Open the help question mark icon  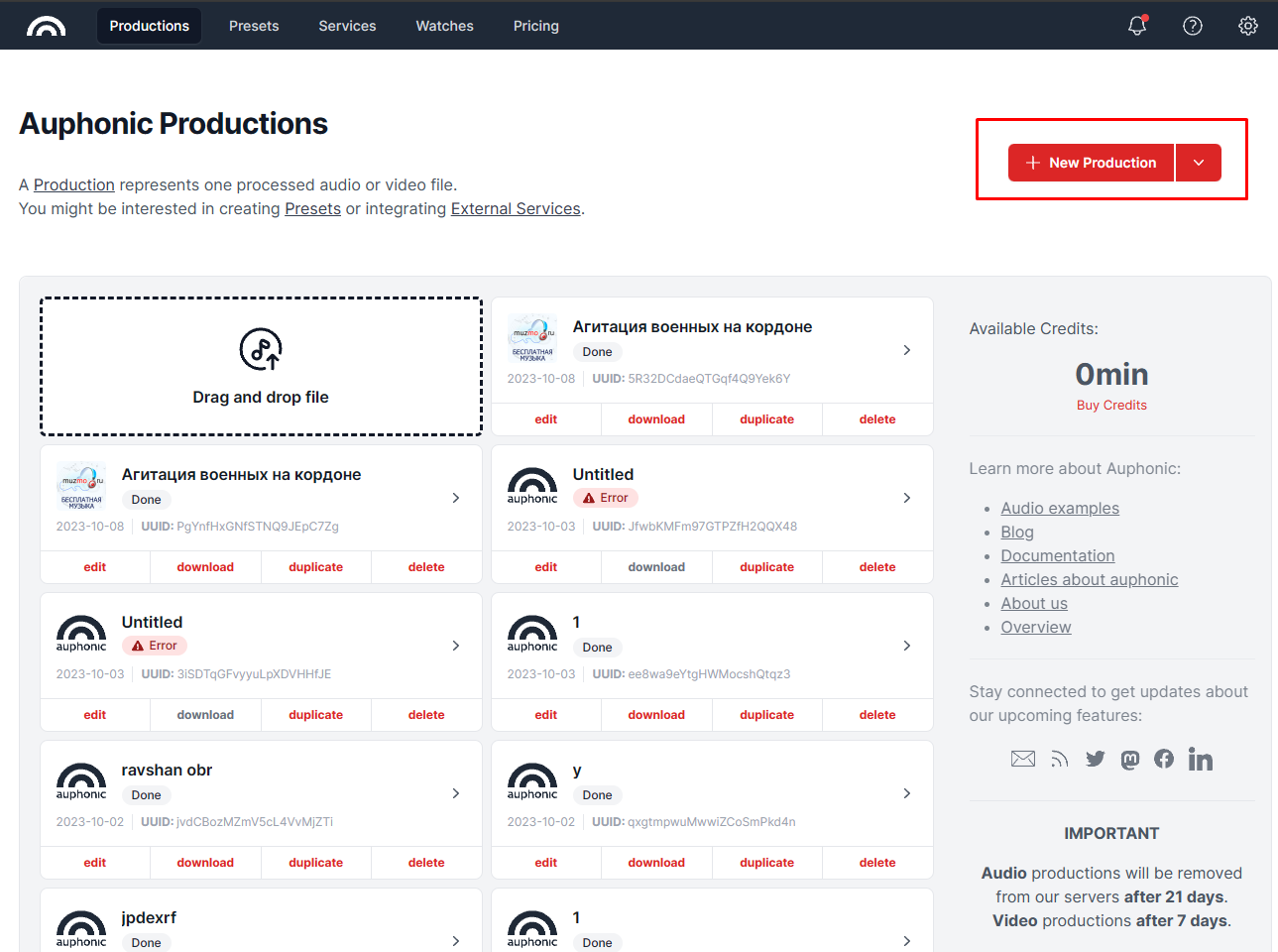point(1193,26)
